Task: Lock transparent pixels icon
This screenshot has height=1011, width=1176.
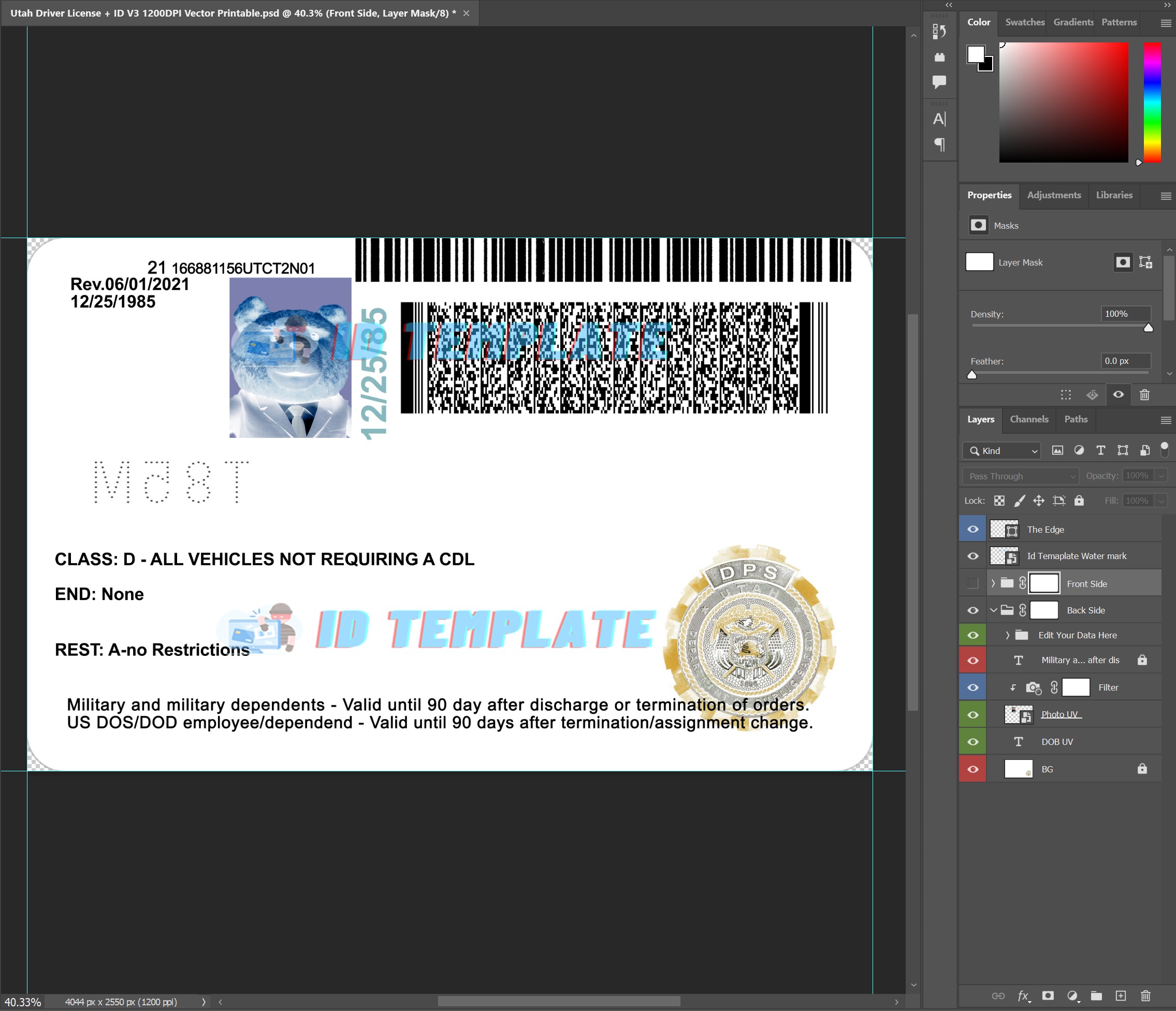Action: (x=999, y=501)
